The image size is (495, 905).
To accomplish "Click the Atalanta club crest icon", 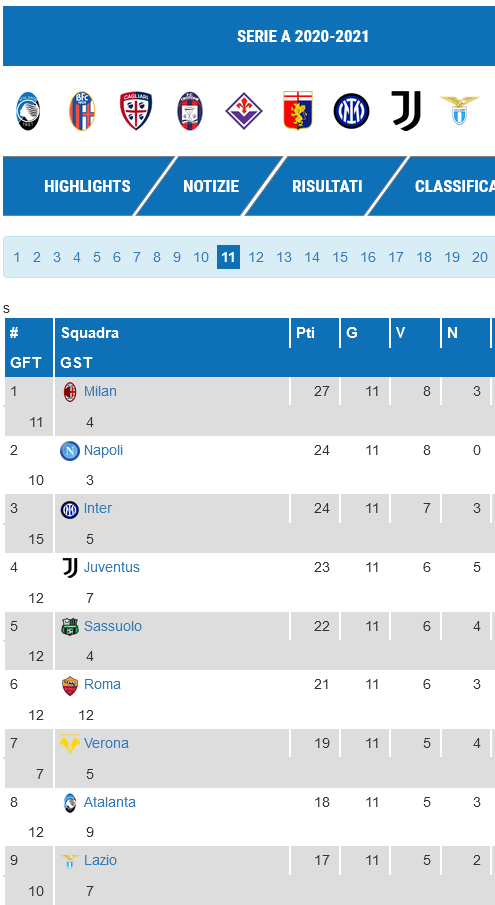I will tap(28, 111).
